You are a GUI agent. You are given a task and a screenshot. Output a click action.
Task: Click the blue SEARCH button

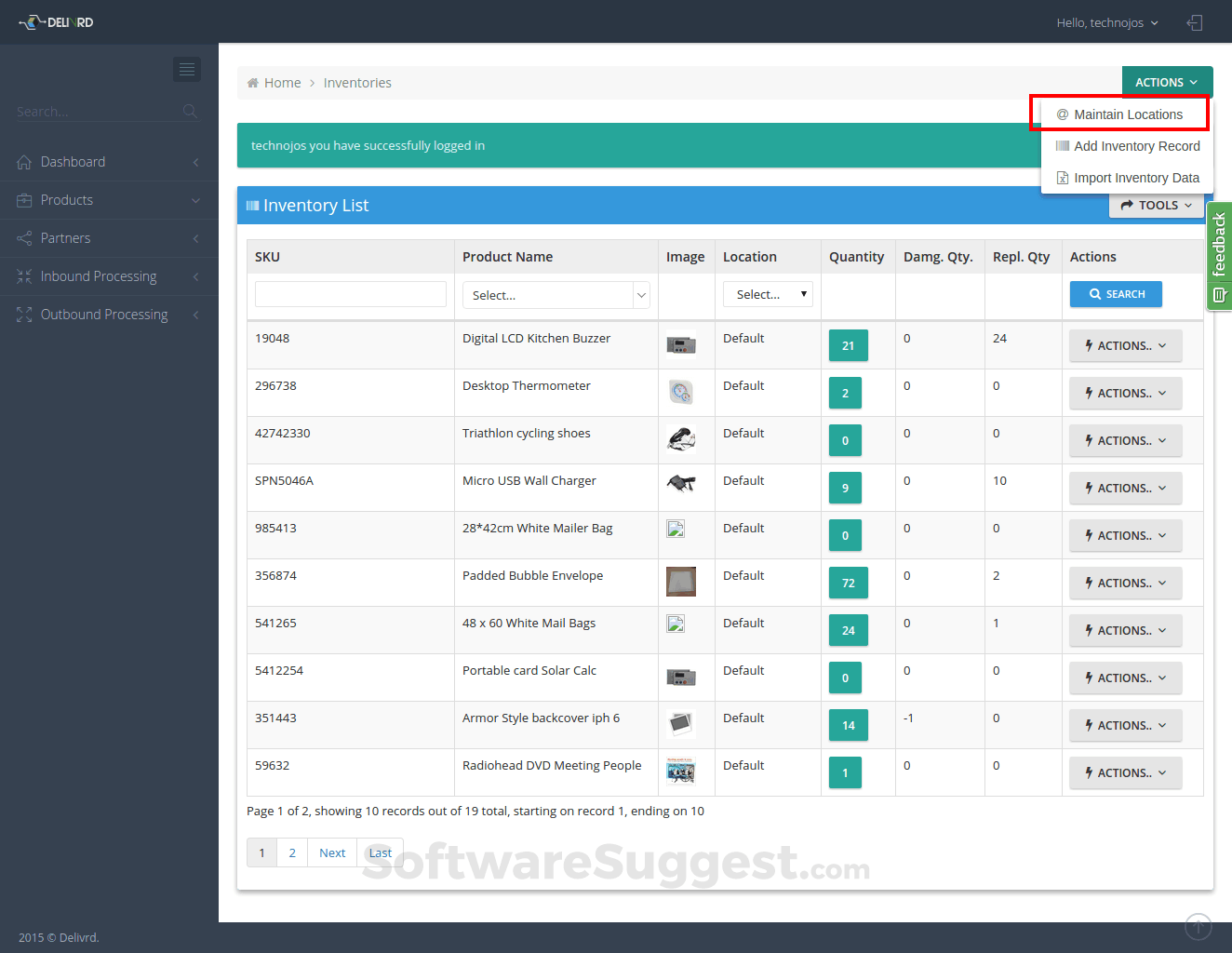click(x=1116, y=293)
